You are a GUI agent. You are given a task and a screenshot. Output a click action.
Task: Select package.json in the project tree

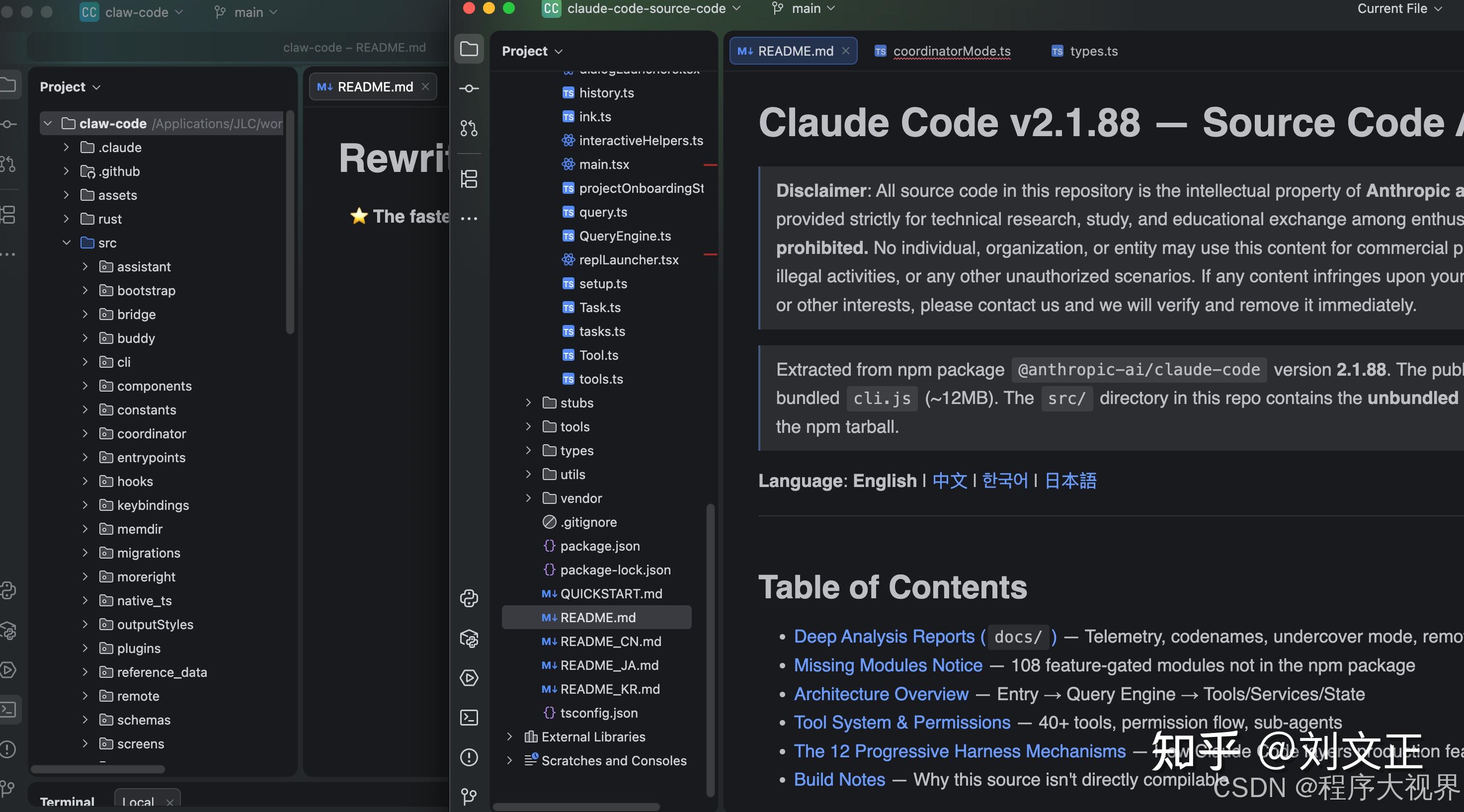(x=591, y=546)
